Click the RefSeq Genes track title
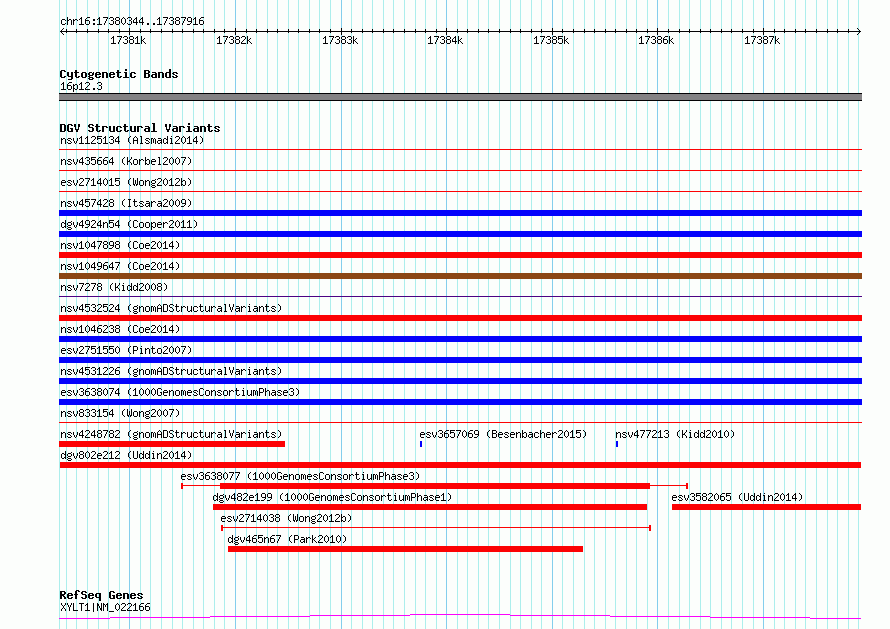This screenshot has height=629, width=890. coord(101,595)
